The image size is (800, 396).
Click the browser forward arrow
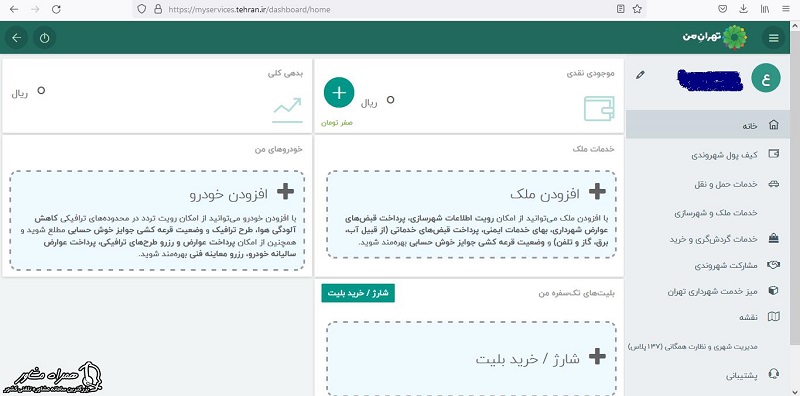click(35, 9)
